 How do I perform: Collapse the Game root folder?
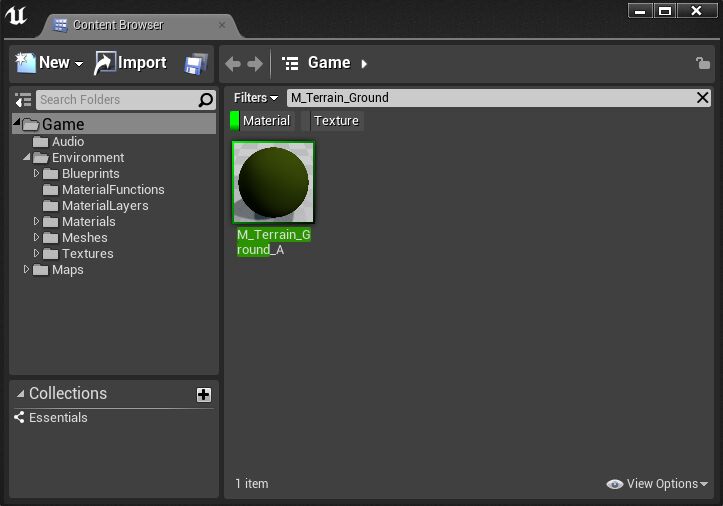point(17,122)
